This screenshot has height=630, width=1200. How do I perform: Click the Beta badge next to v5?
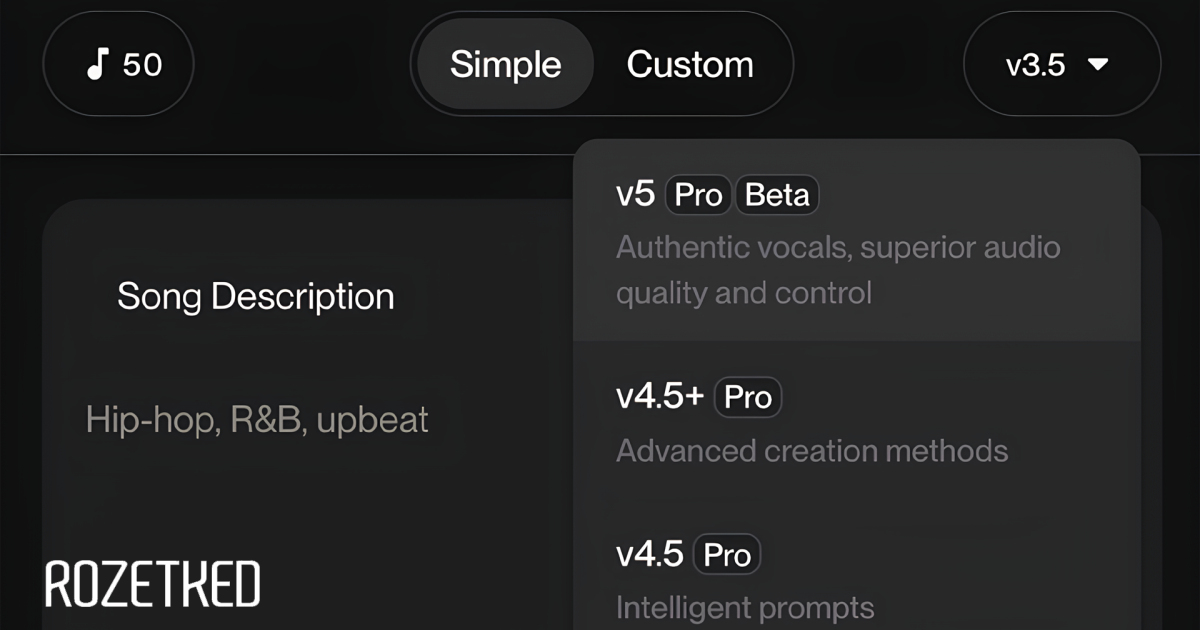[x=777, y=195]
